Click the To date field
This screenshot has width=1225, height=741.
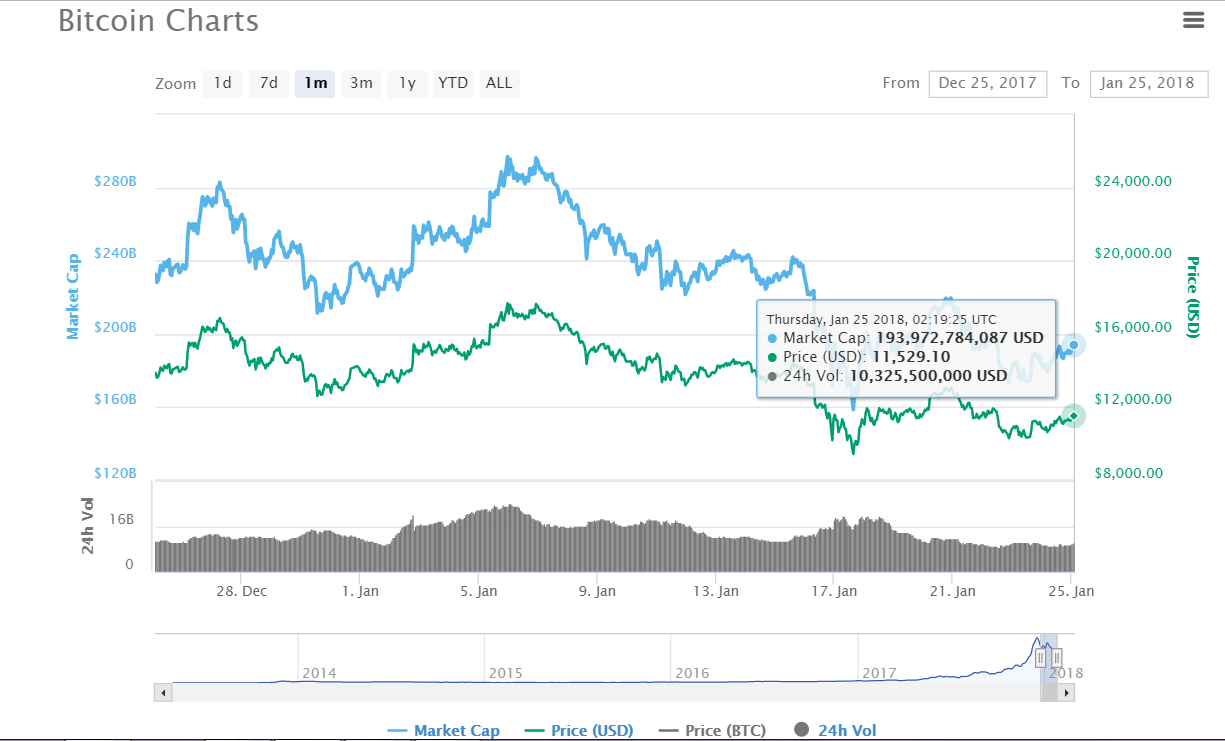1148,83
